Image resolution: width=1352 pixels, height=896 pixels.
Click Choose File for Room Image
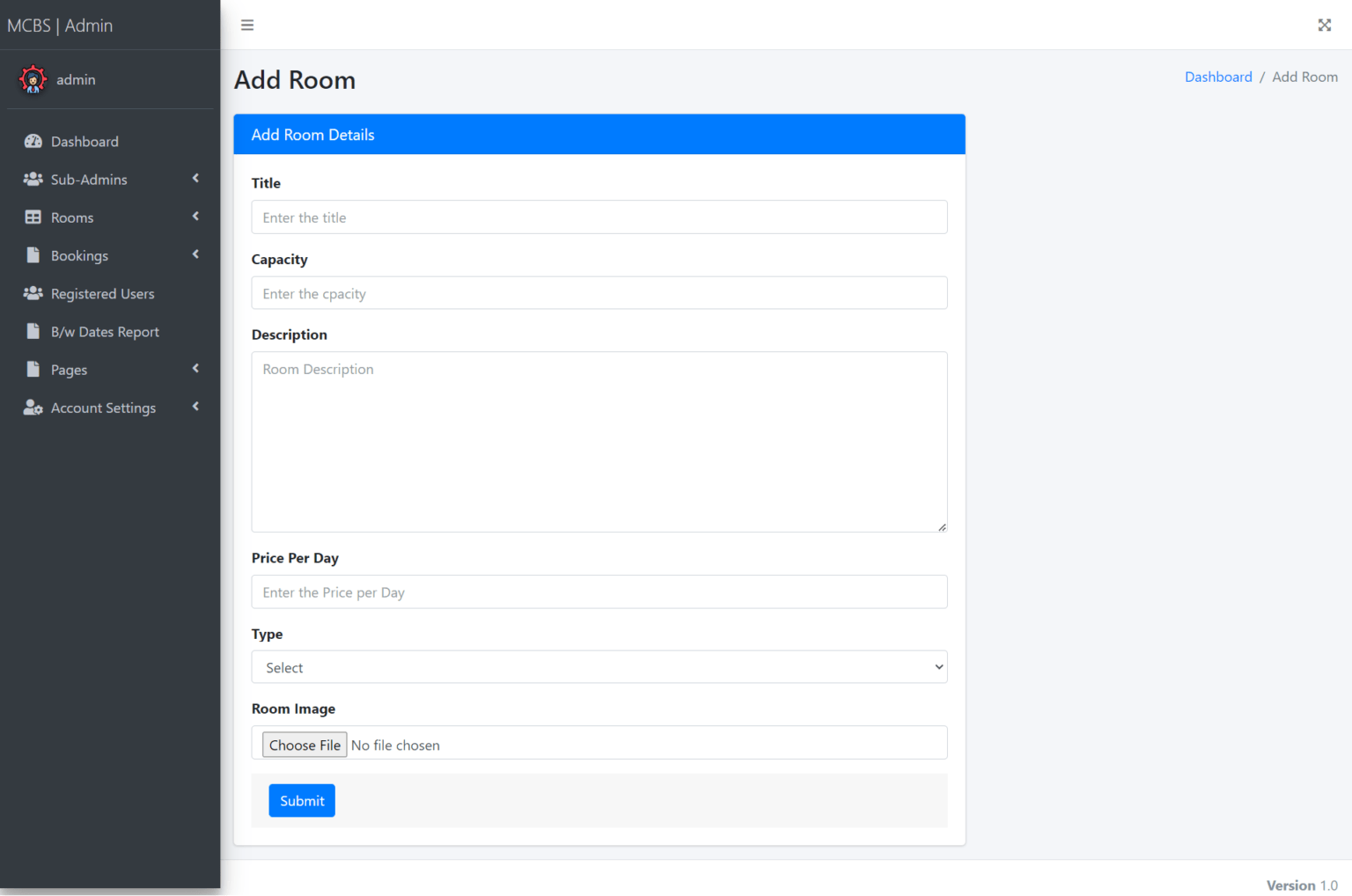[304, 744]
